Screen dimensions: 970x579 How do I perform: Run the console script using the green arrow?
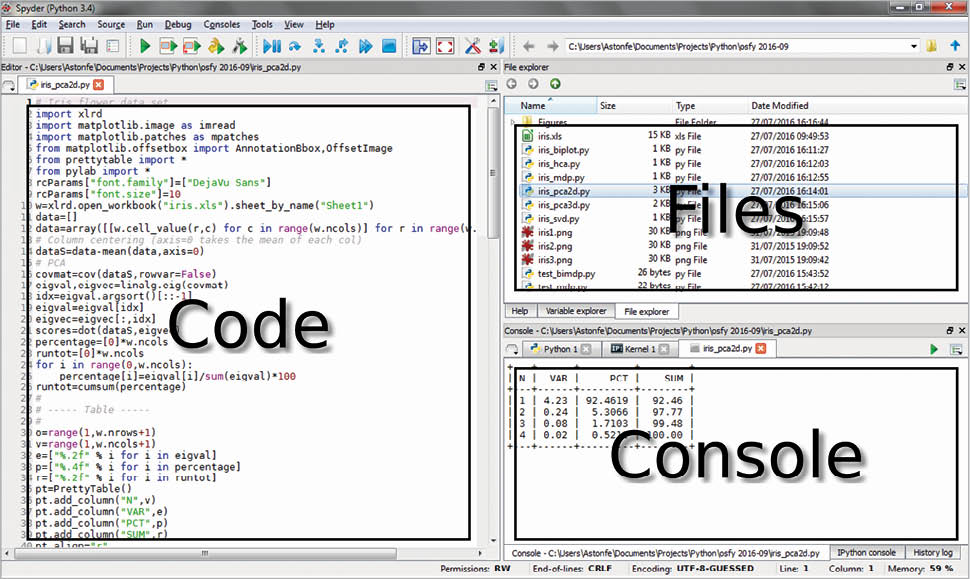[935, 349]
